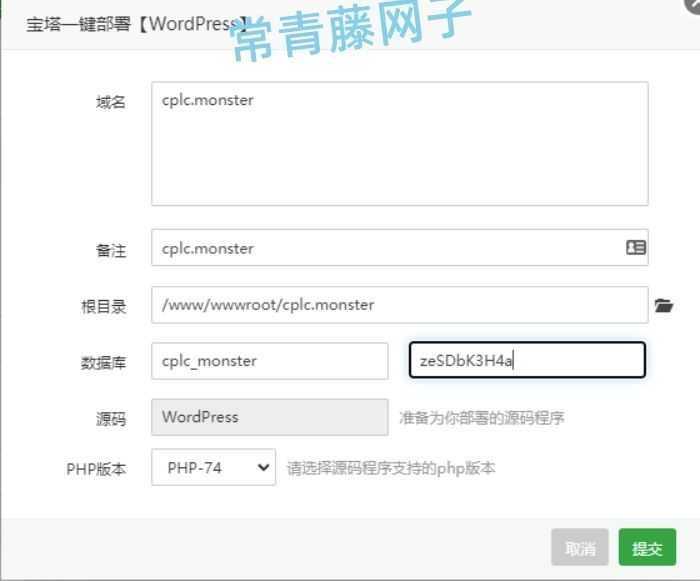
Task: Focus the database password field zeSDbK3H4a
Action: pyautogui.click(x=527, y=360)
